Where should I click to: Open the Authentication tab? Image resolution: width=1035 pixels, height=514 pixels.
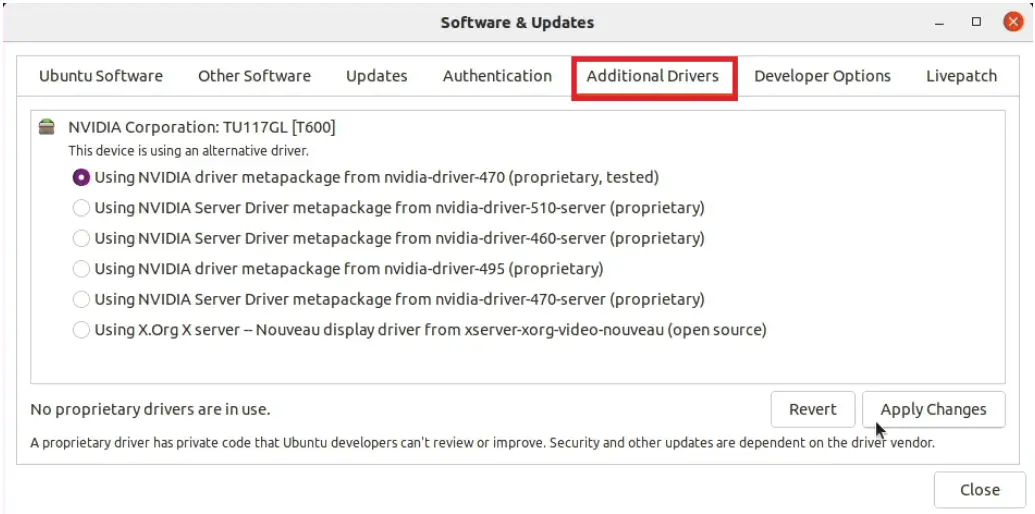point(497,76)
